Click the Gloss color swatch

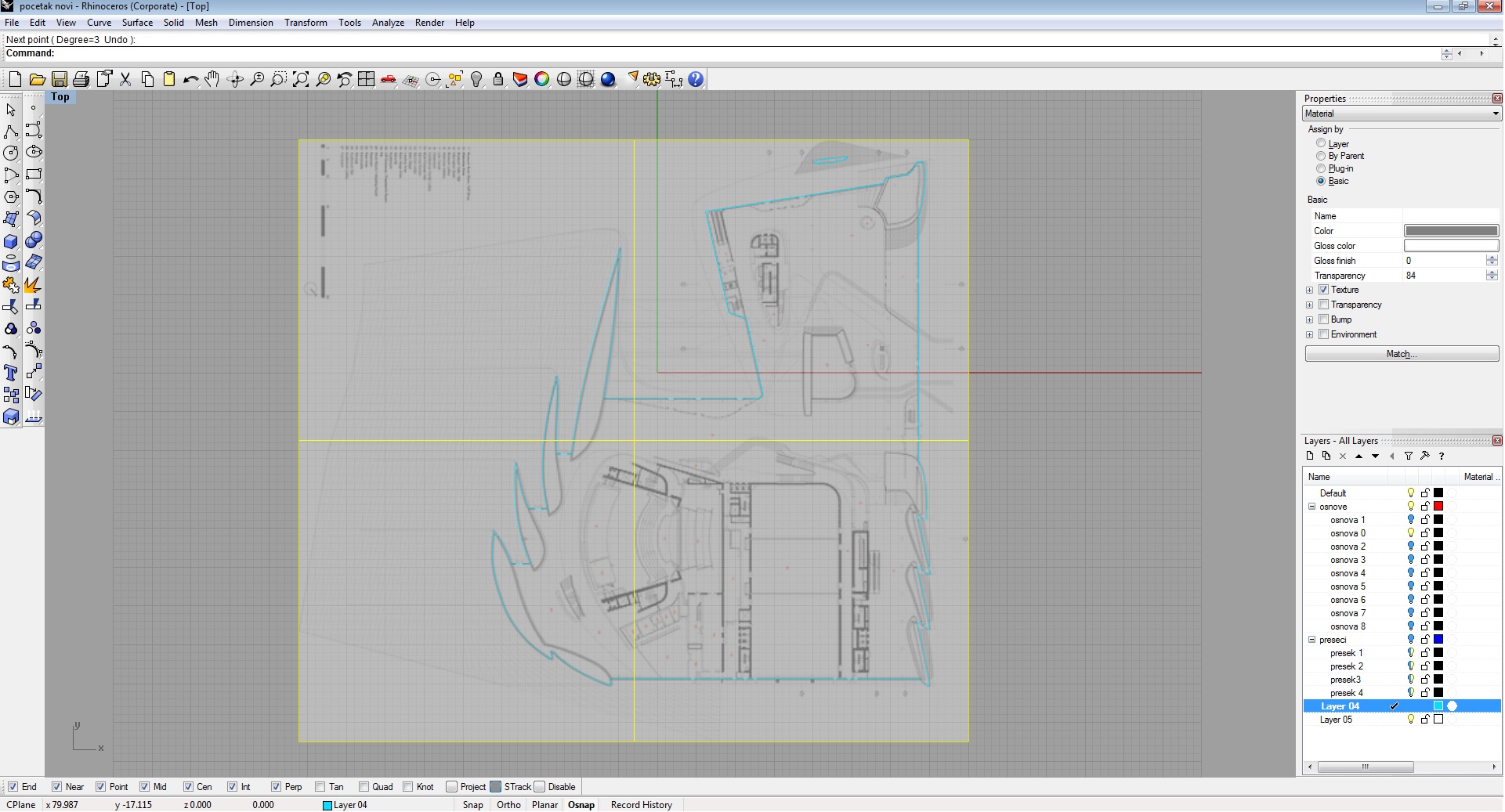(x=1451, y=246)
